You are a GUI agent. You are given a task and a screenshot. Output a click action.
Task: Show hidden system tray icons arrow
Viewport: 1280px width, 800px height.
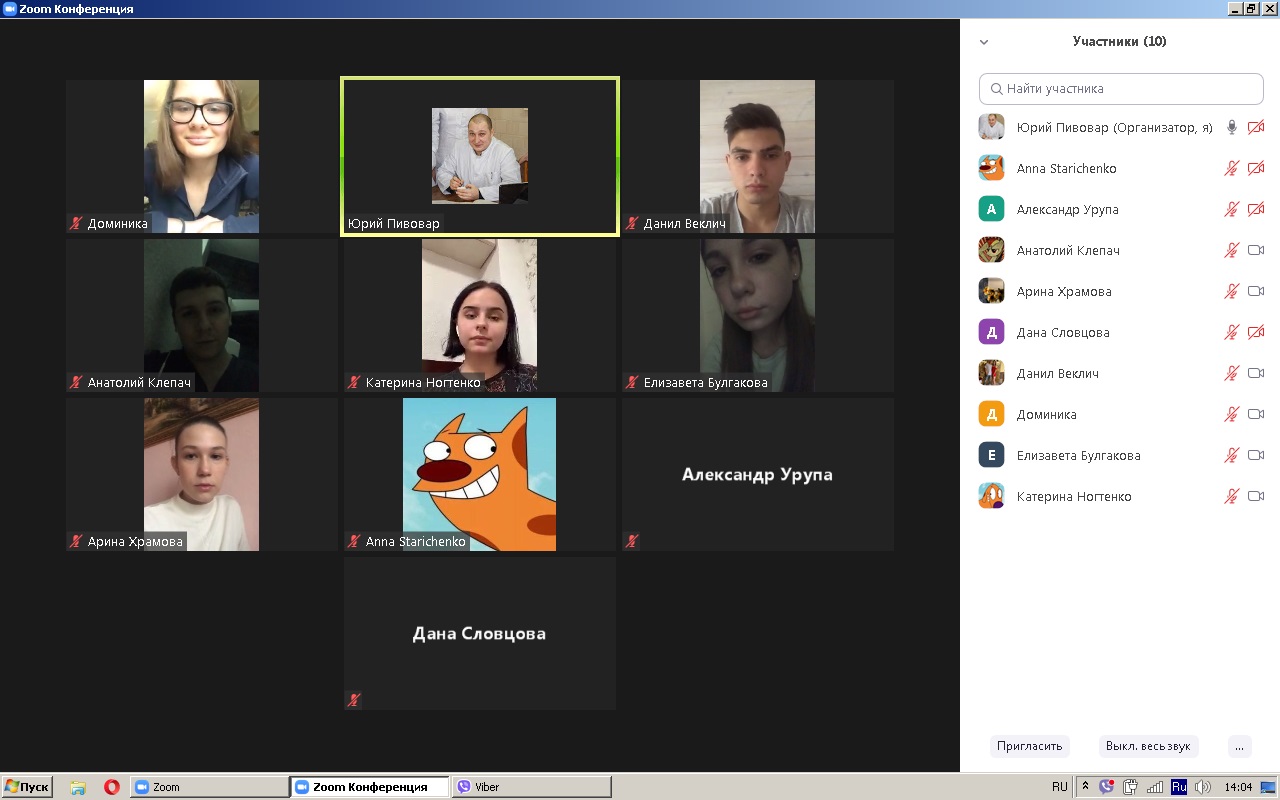point(1085,787)
